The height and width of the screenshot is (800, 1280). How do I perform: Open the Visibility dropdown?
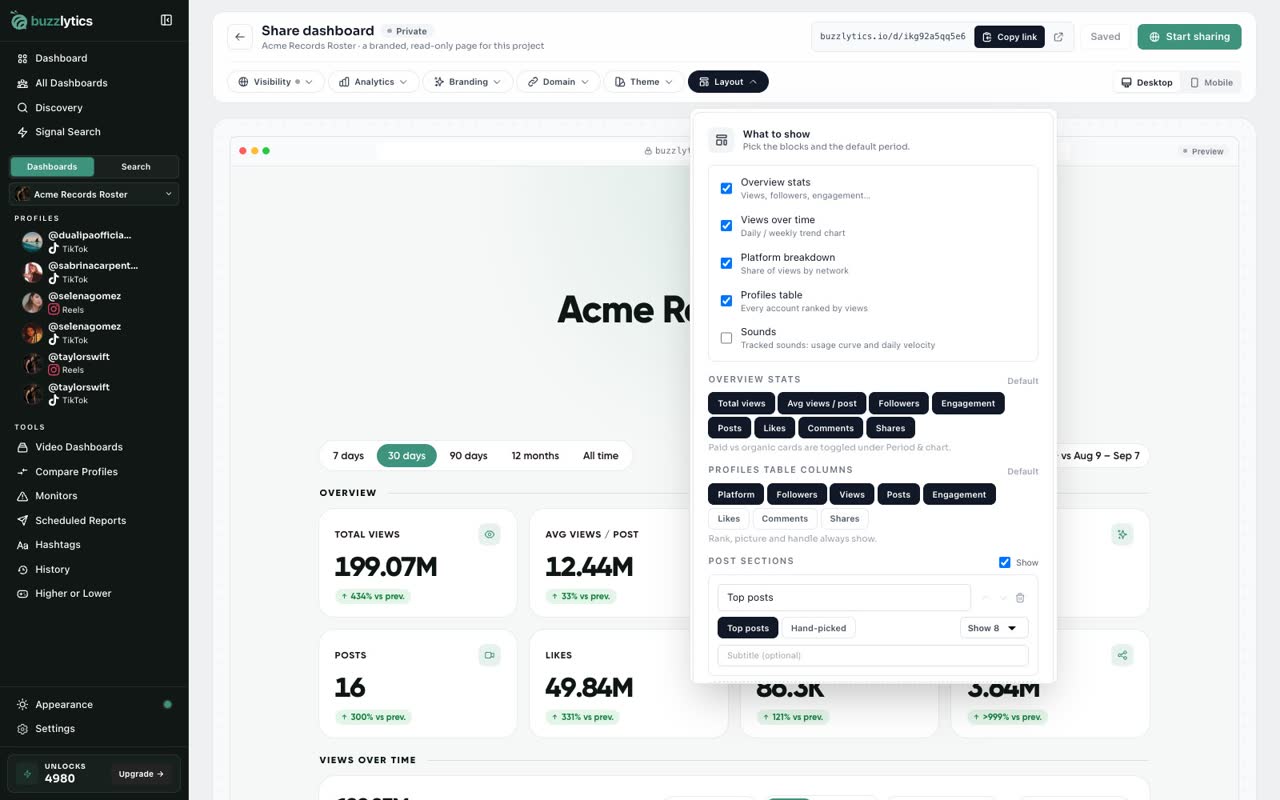pyautogui.click(x=276, y=82)
